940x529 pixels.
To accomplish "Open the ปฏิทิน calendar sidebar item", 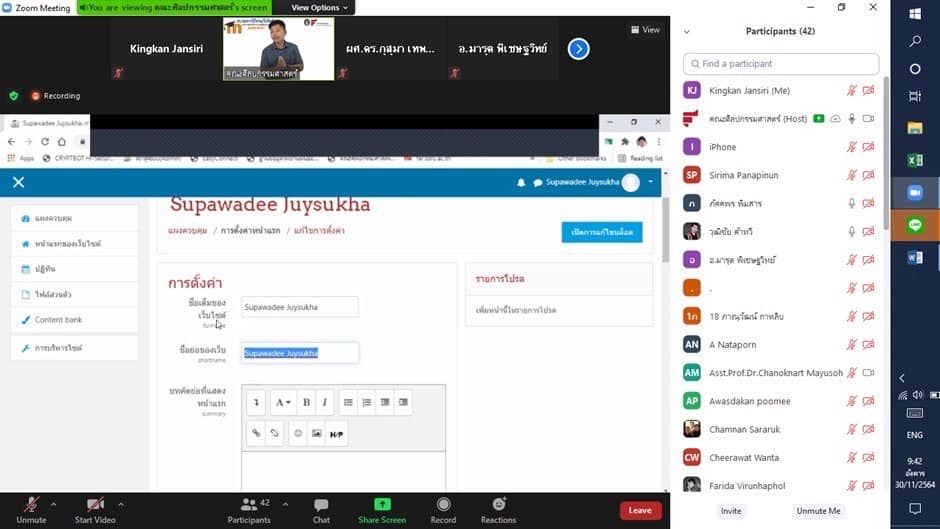I will point(45,269).
